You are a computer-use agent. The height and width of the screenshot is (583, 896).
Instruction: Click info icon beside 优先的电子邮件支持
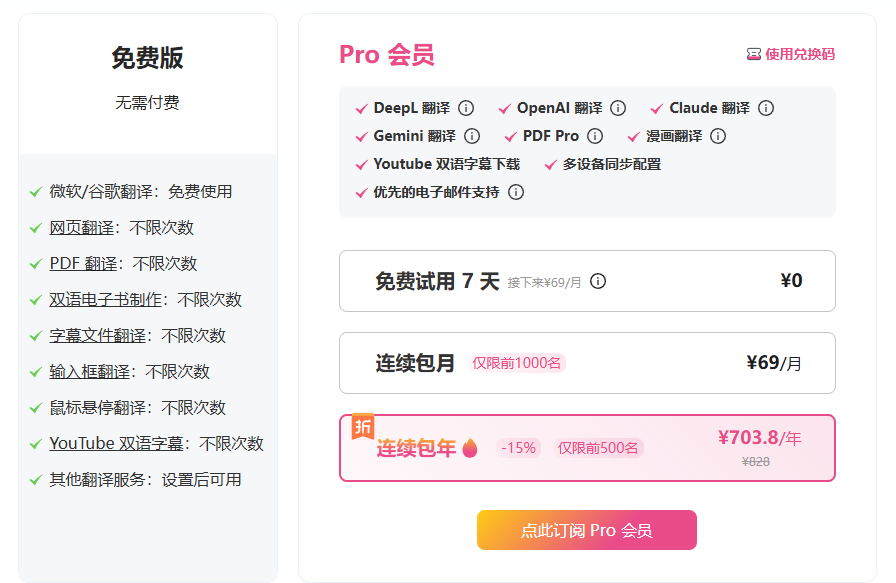[516, 192]
